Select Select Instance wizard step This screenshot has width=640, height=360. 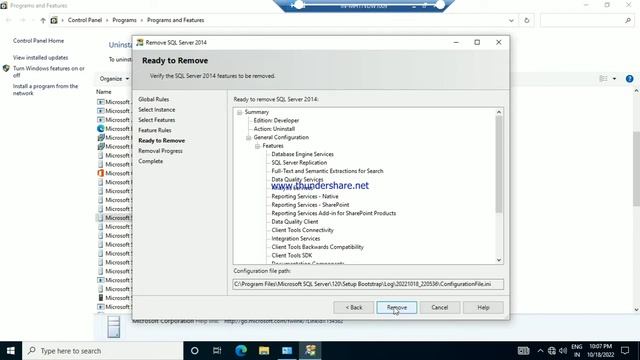[x=156, y=109]
